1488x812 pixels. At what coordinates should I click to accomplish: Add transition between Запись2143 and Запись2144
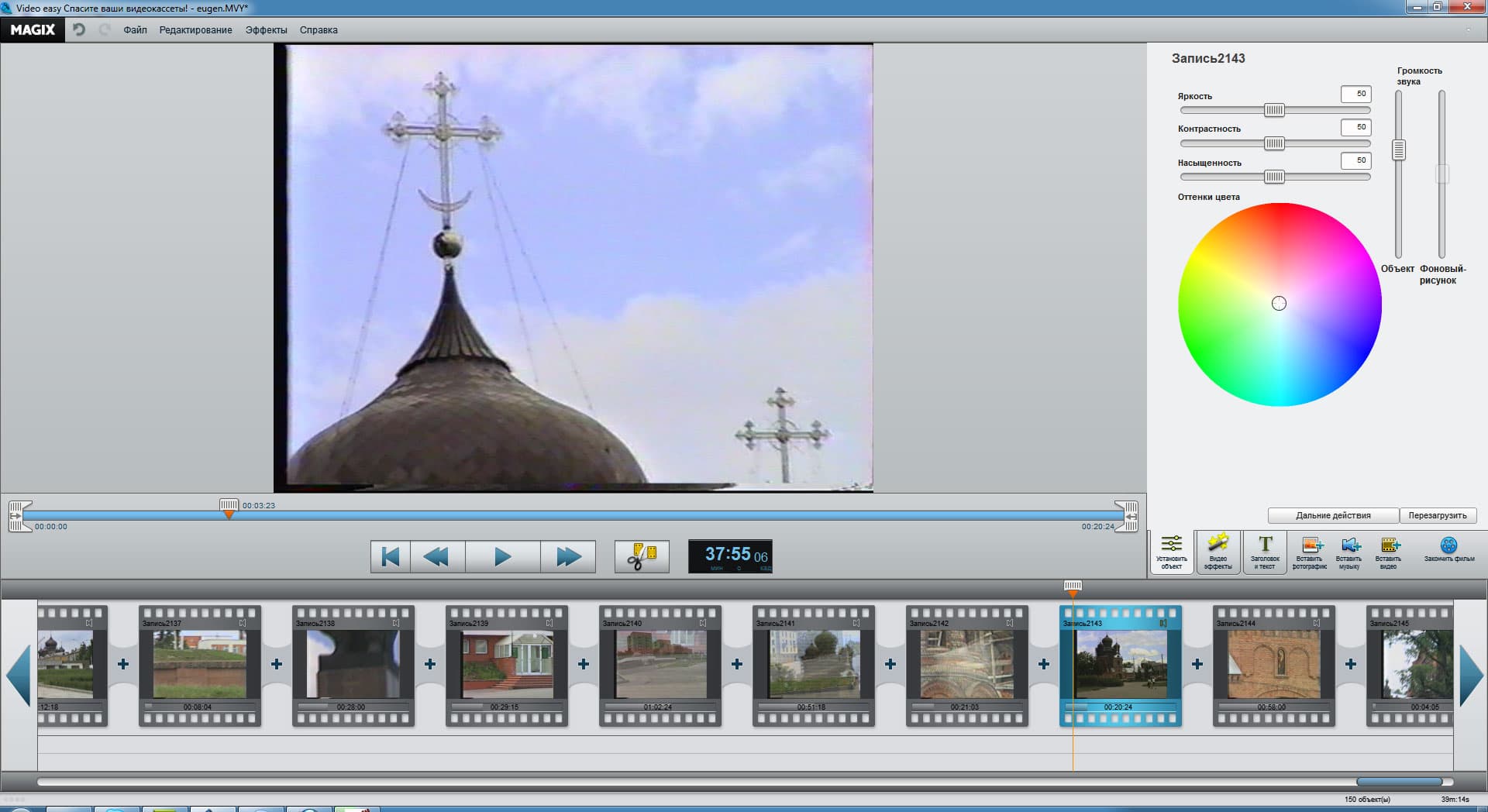coord(1197,664)
